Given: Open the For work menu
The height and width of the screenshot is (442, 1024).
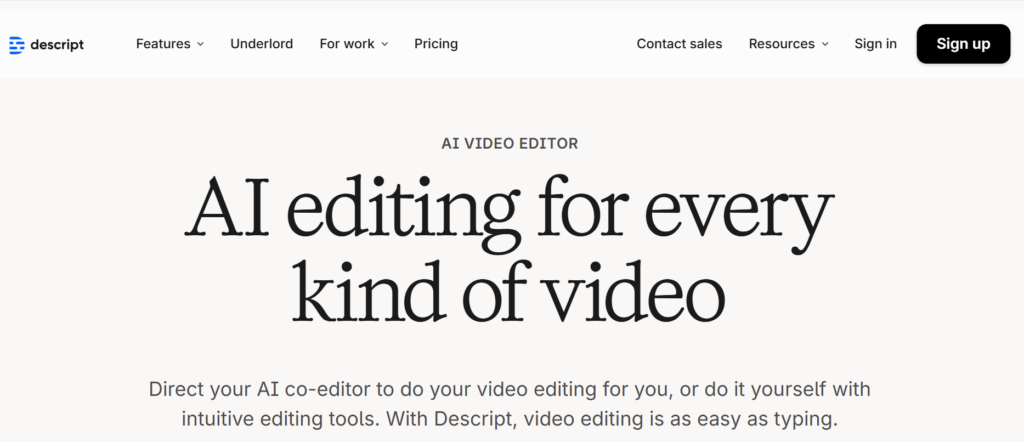Looking at the screenshot, I should (x=346, y=44).
